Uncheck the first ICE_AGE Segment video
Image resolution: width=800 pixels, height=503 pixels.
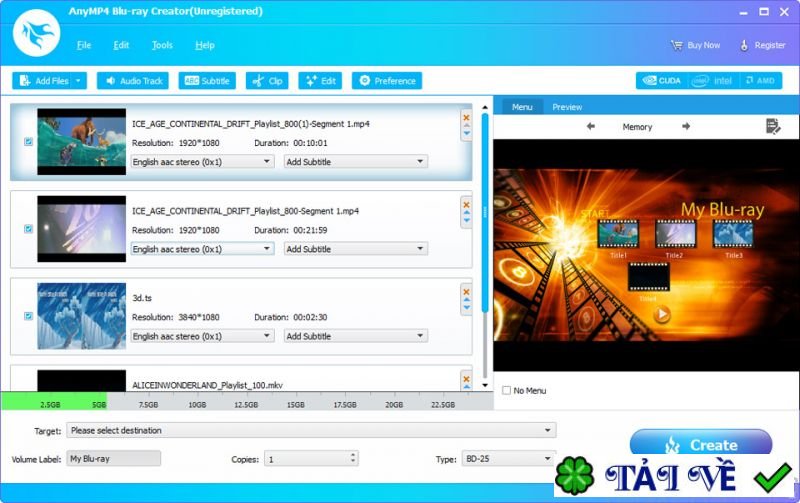coord(27,142)
